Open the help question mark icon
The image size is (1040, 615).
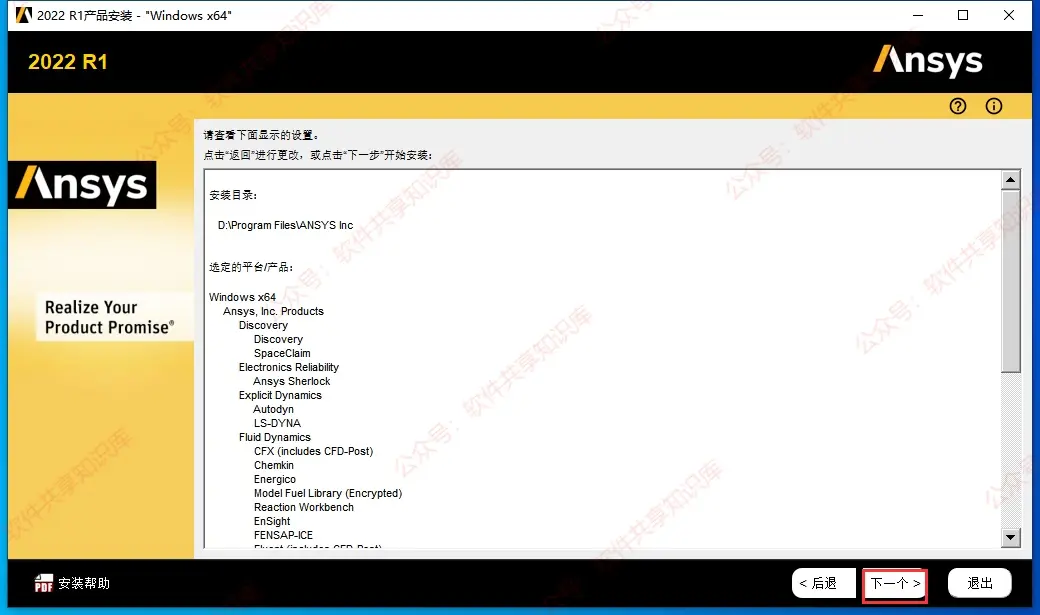[958, 106]
